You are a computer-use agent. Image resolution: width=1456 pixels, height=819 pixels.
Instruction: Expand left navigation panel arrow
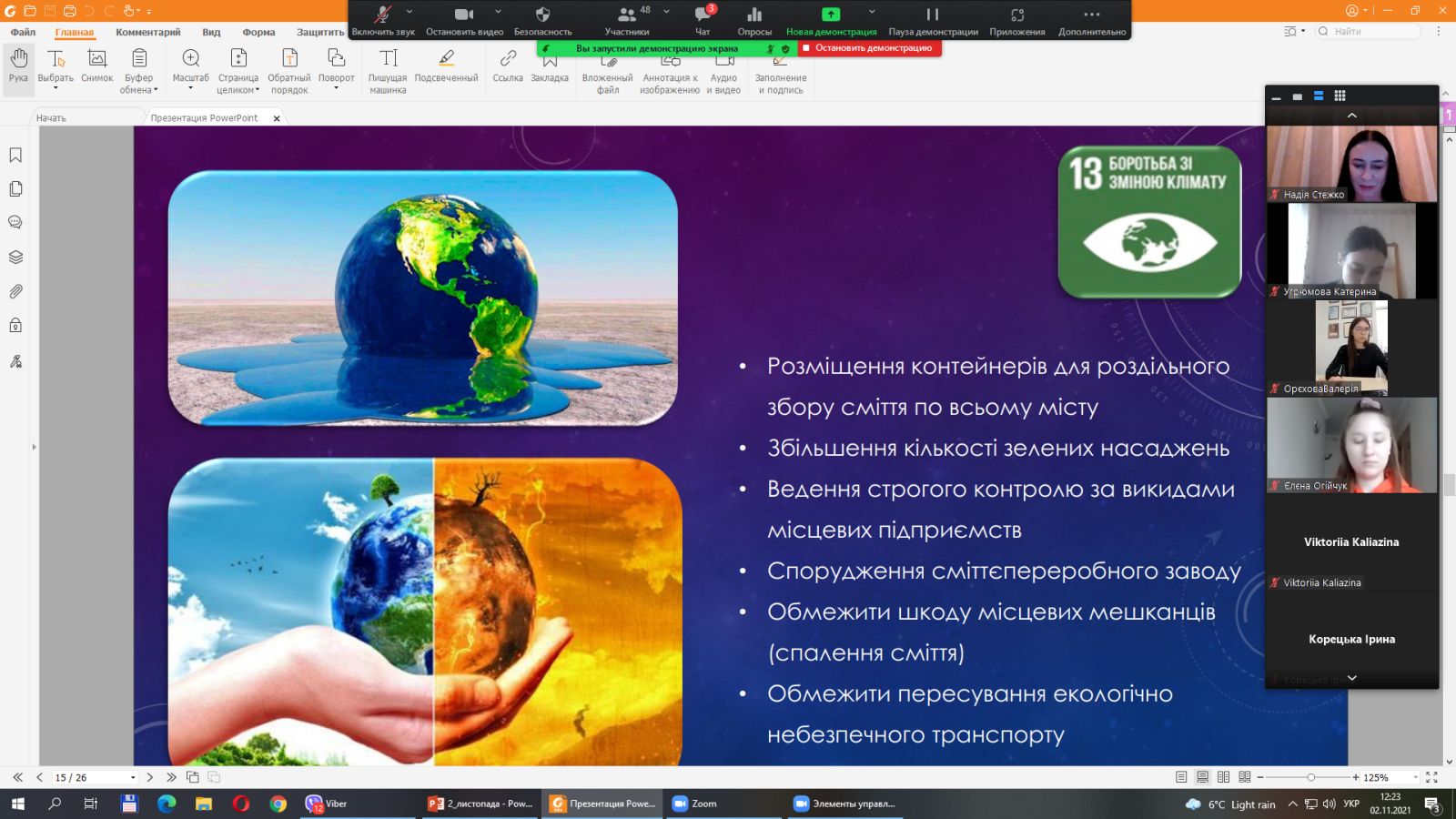34,447
